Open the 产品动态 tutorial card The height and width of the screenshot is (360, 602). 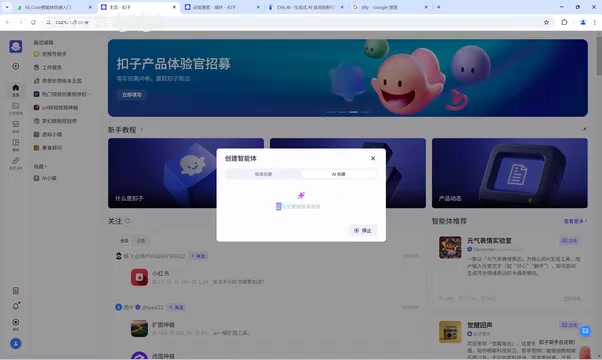(509, 173)
